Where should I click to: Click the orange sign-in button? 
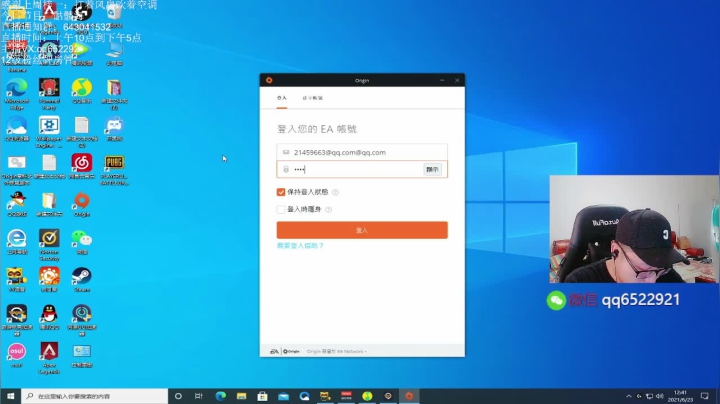tap(362, 230)
